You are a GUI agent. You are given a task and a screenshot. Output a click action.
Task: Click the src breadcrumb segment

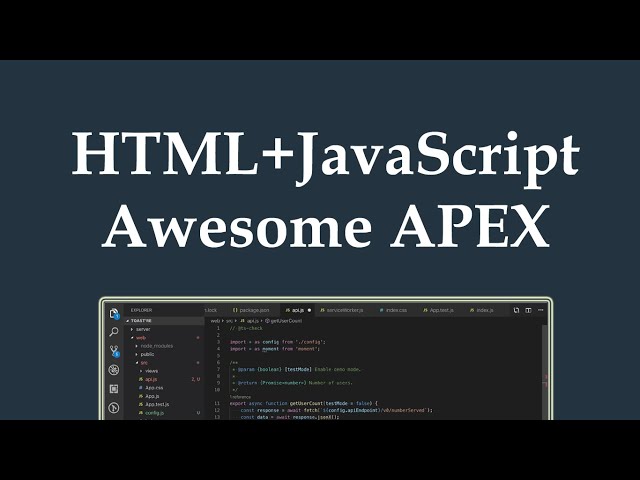tap(229, 321)
